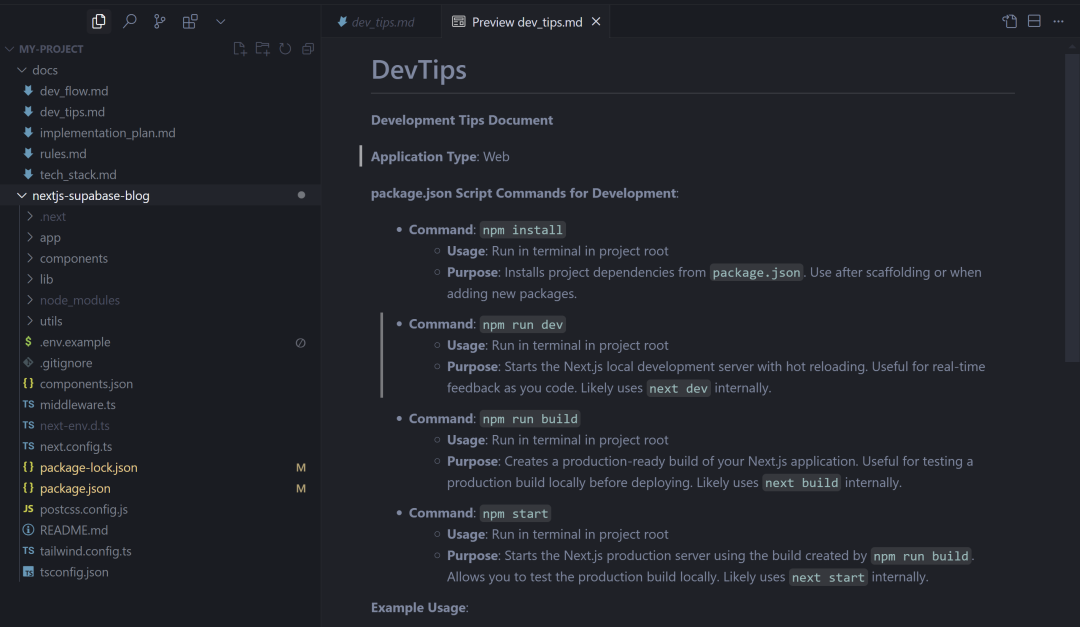Click the New File icon in explorer header
Viewport: 1080px width, 627px height.
pyautogui.click(x=240, y=49)
